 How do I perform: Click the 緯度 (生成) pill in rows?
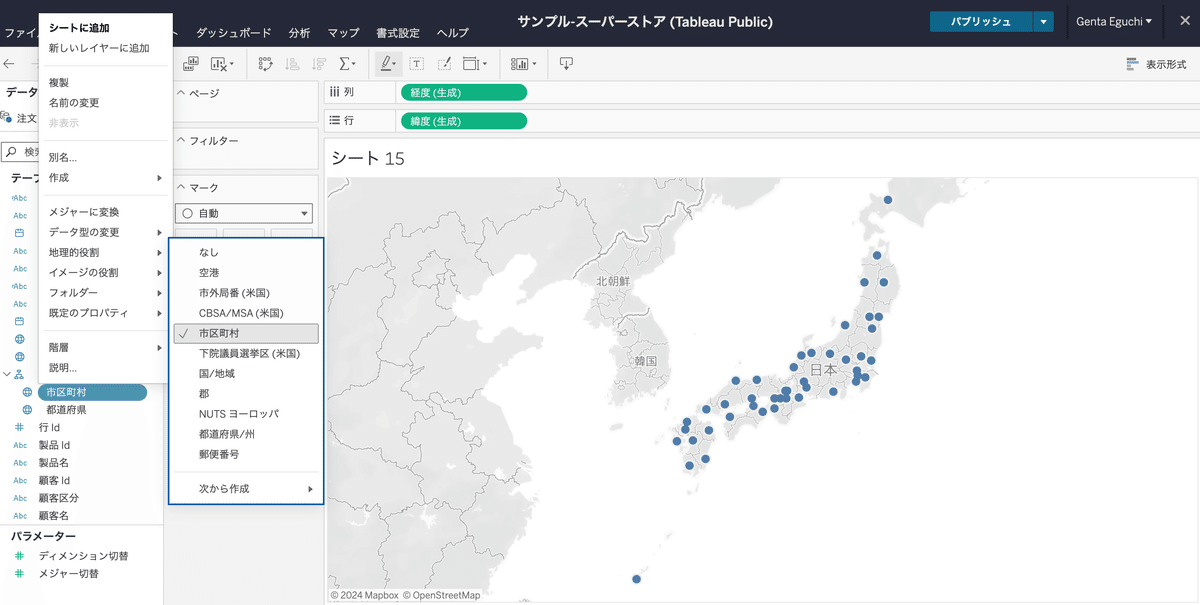point(463,121)
